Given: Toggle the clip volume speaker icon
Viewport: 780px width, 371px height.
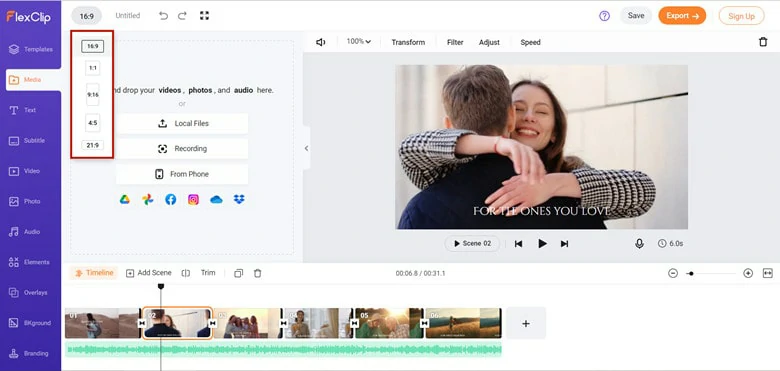Looking at the screenshot, I should [x=321, y=42].
